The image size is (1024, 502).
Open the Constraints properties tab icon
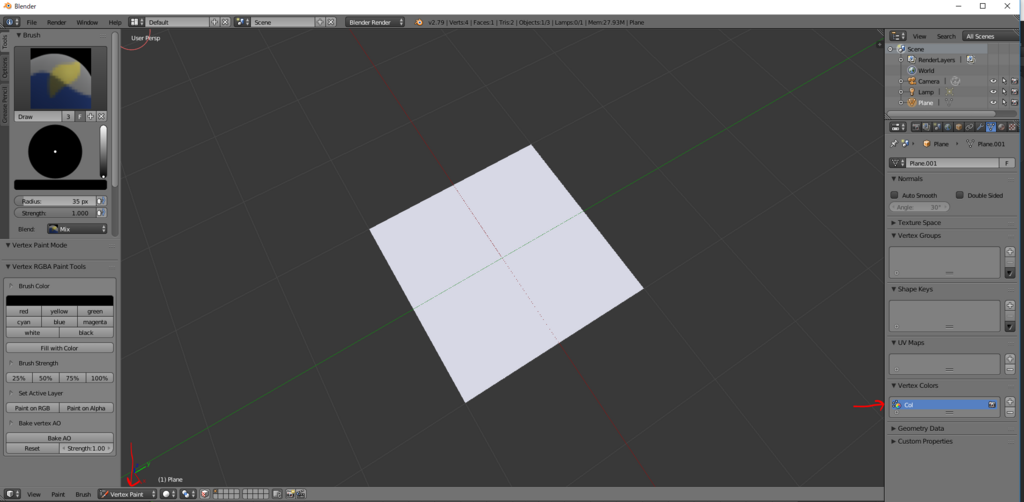pyautogui.click(x=969, y=127)
